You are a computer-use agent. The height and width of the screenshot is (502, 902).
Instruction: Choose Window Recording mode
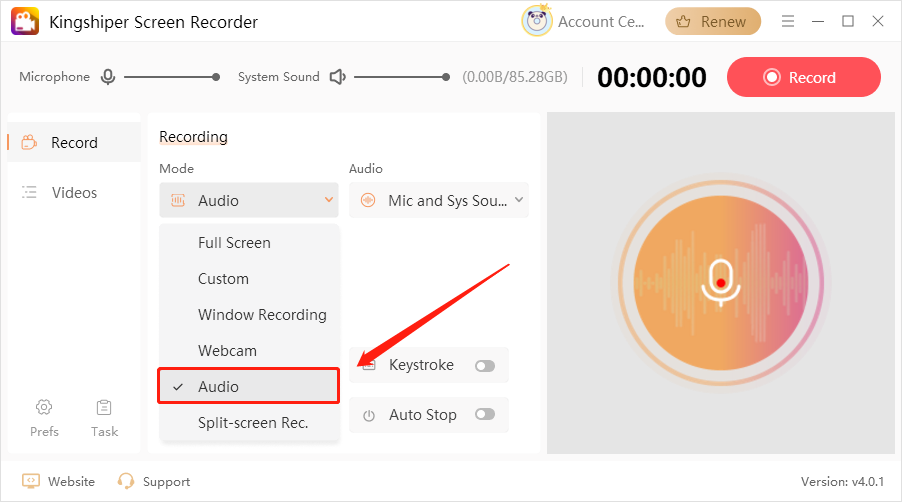pos(249,315)
